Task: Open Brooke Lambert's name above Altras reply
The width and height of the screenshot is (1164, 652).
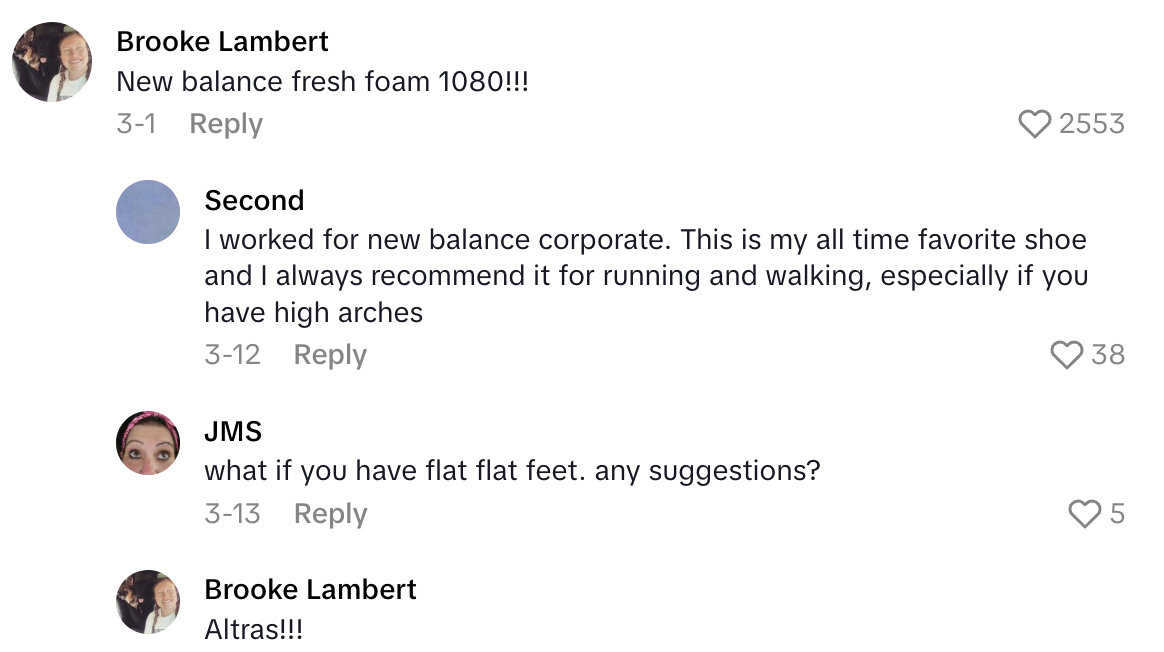Action: [310, 590]
